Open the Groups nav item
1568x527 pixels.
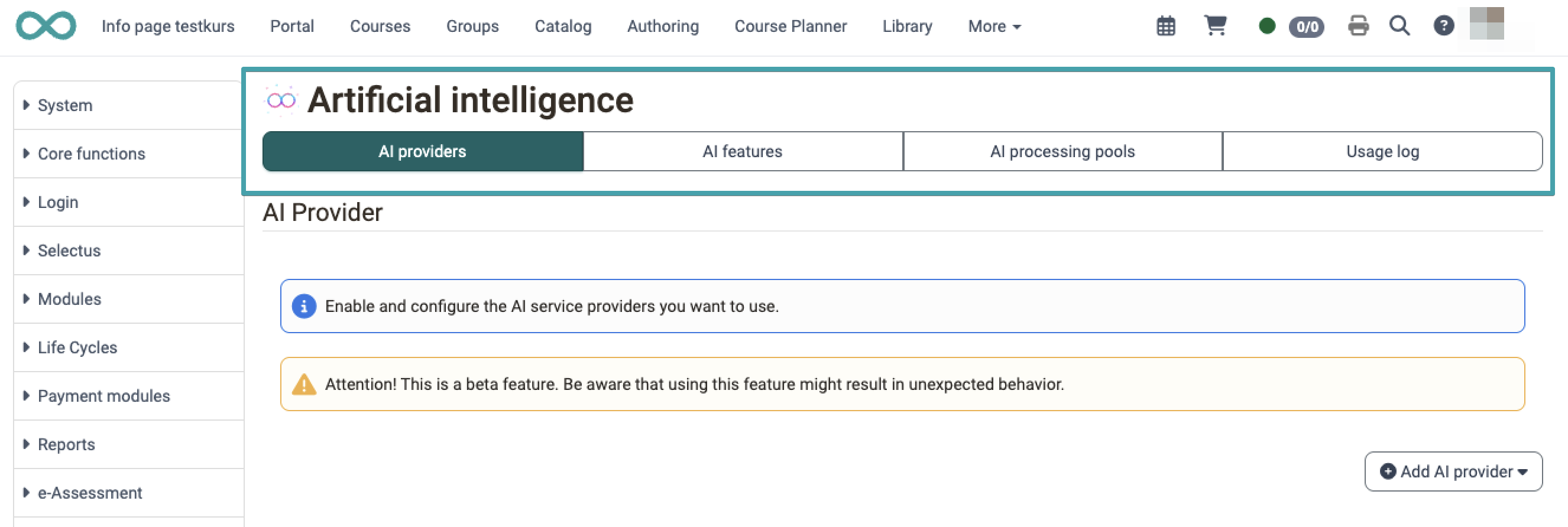pos(472,26)
